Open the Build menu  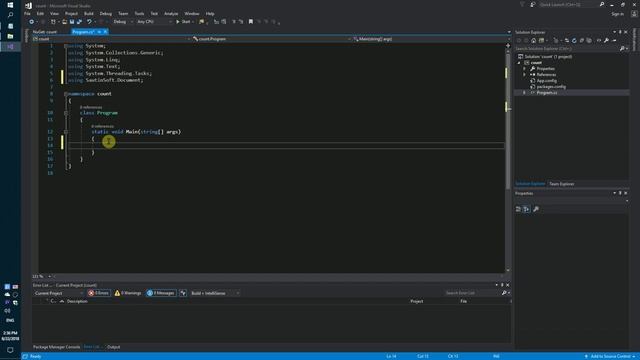[89, 13]
